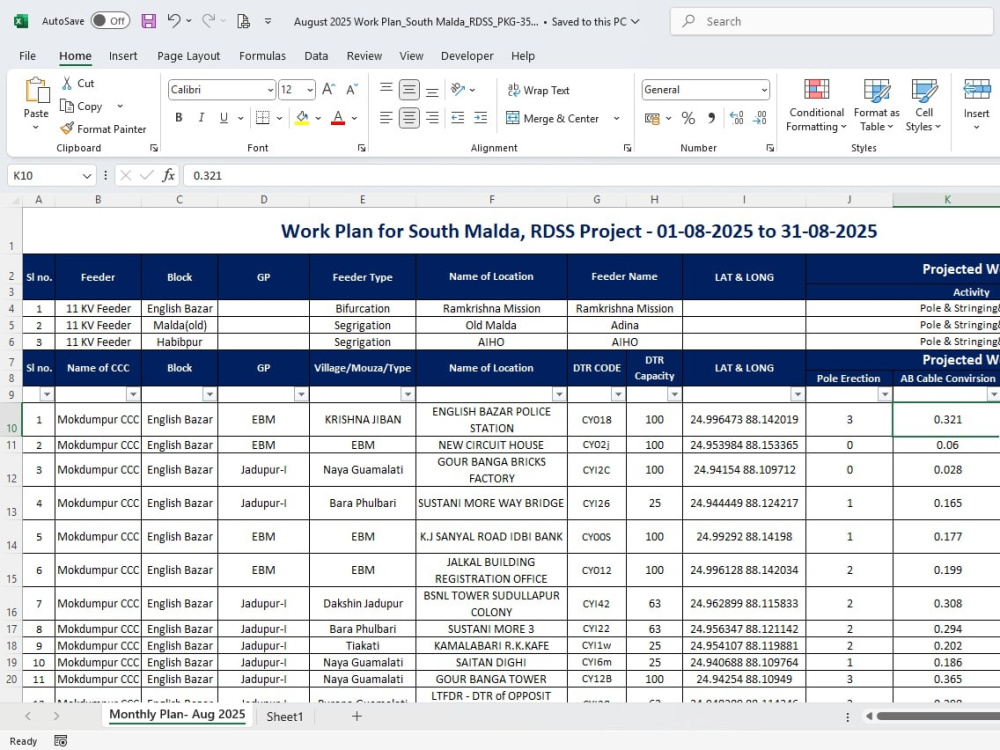Viewport: 1000px width, 750px height.
Task: Toggle Center horizontal alignment
Action: coord(409,118)
